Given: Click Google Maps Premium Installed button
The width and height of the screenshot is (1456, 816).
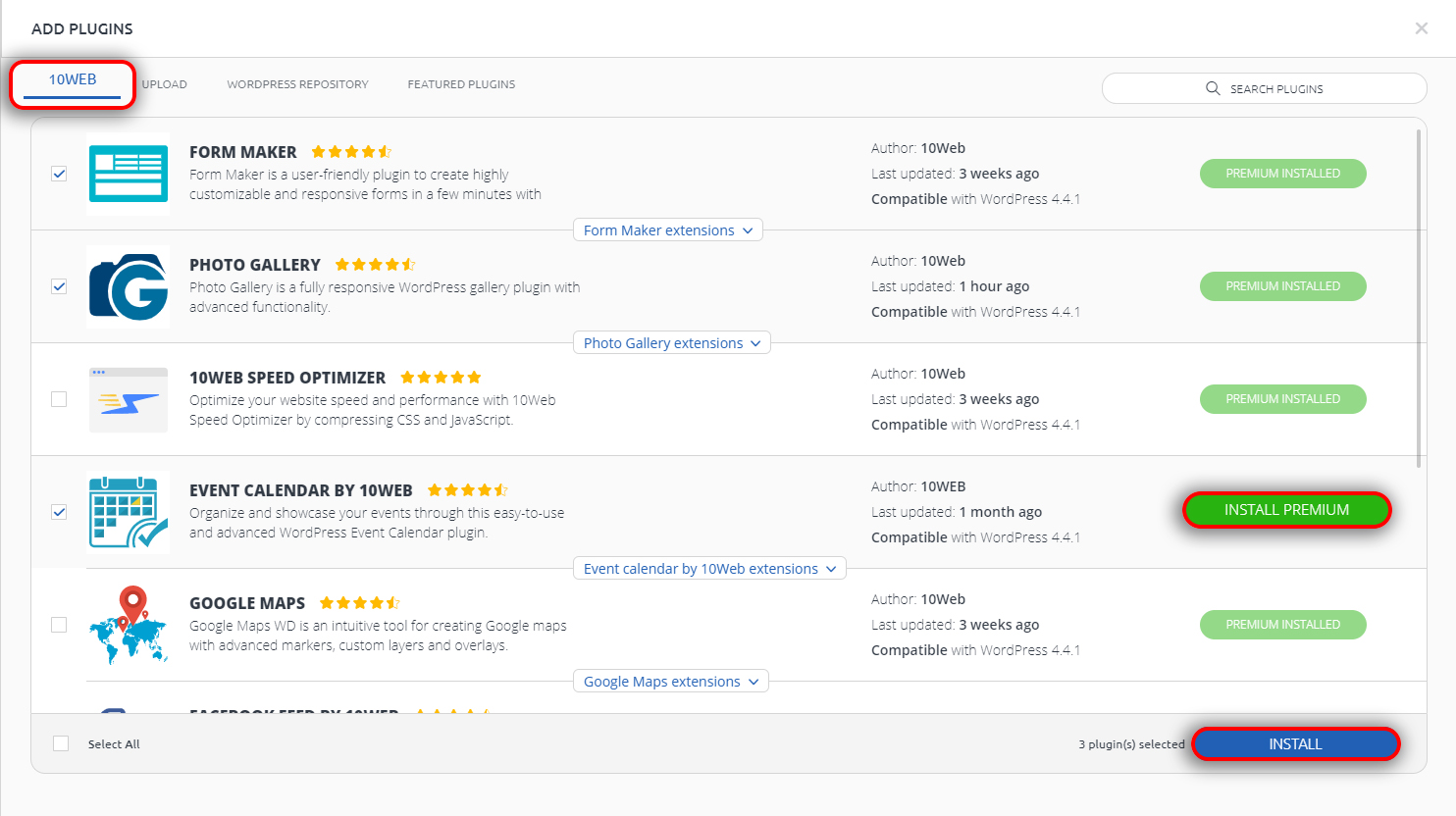Looking at the screenshot, I should pos(1283,625).
